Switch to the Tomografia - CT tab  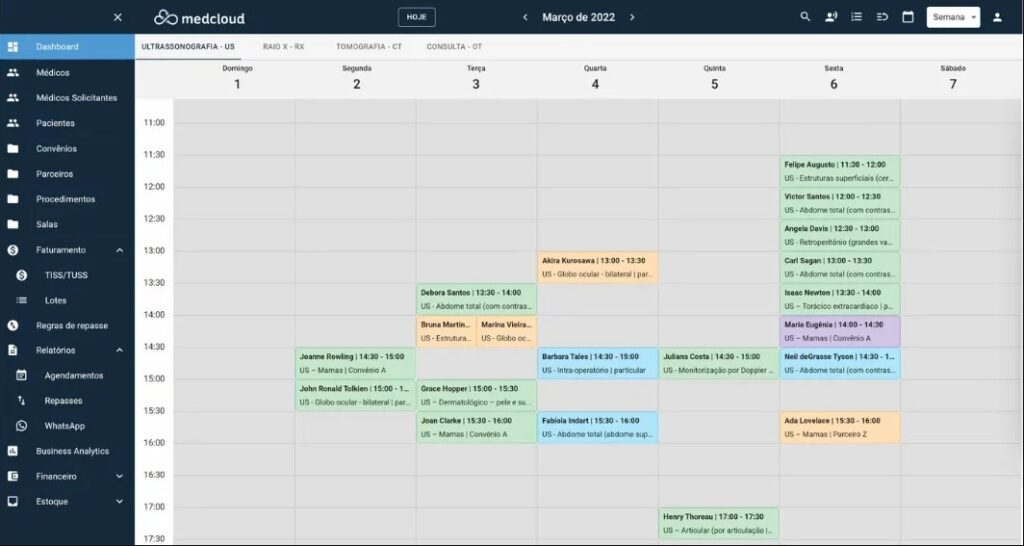pyautogui.click(x=369, y=47)
